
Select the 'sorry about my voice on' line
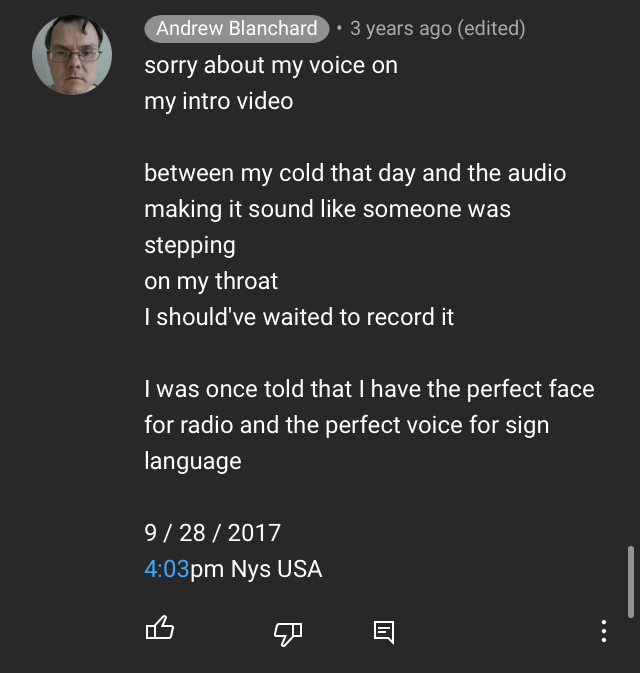(271, 66)
